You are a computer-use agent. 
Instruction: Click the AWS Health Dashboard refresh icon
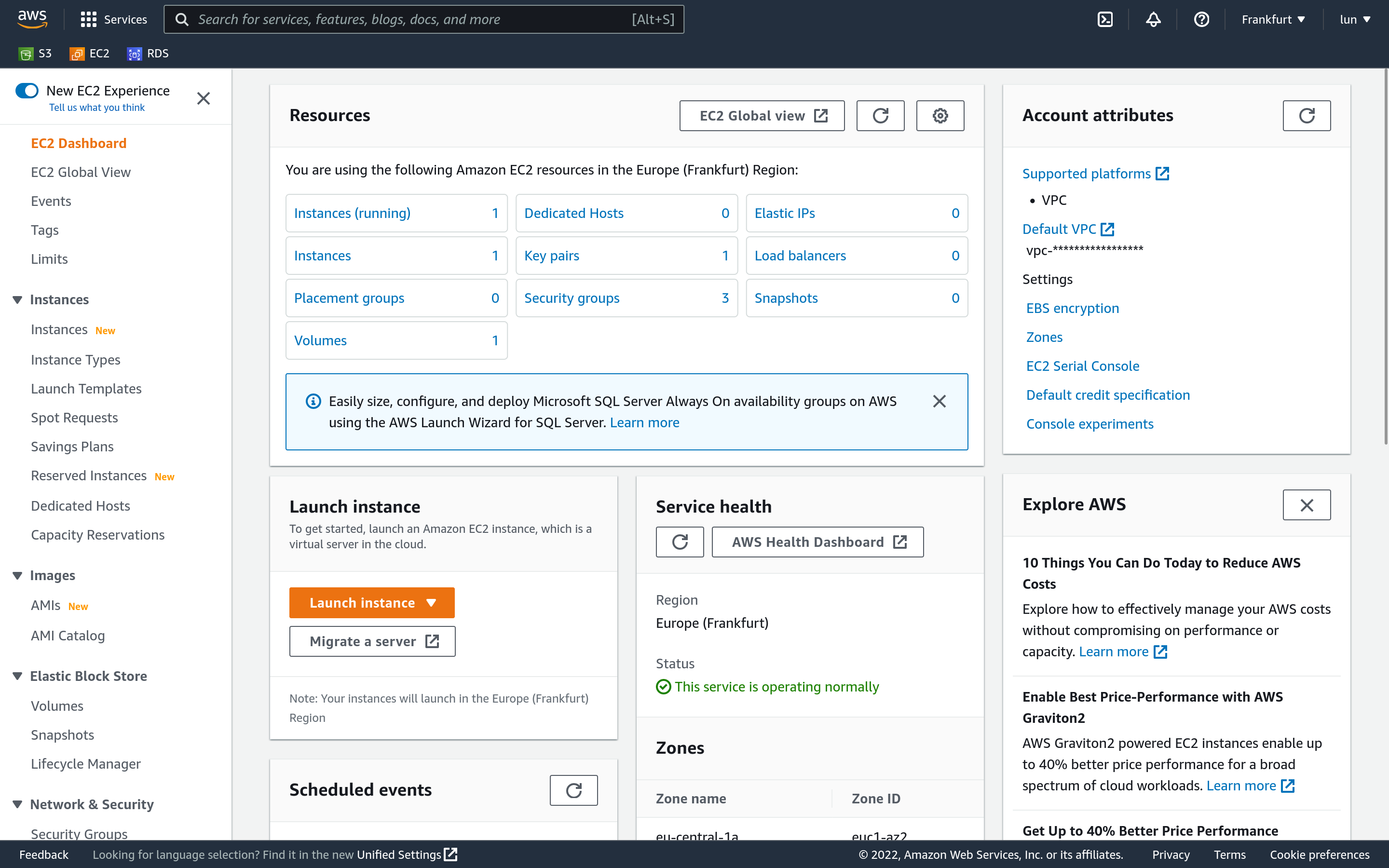point(679,541)
